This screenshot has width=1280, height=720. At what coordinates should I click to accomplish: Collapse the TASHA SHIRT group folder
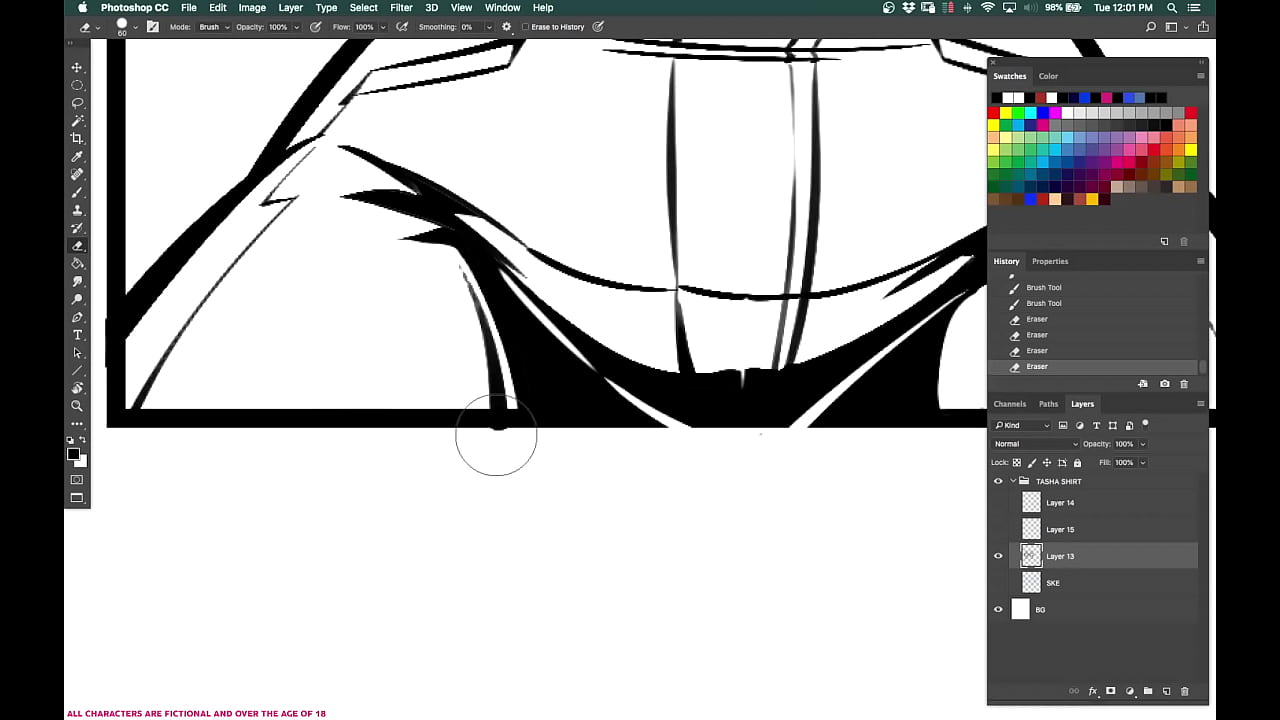coord(1013,482)
